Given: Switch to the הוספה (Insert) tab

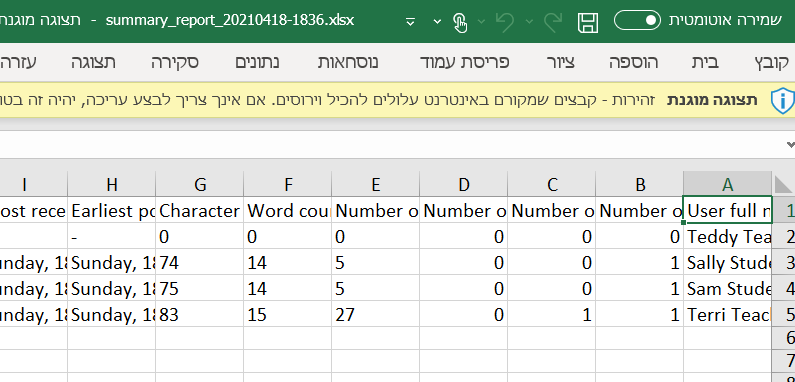Looking at the screenshot, I should 633,62.
